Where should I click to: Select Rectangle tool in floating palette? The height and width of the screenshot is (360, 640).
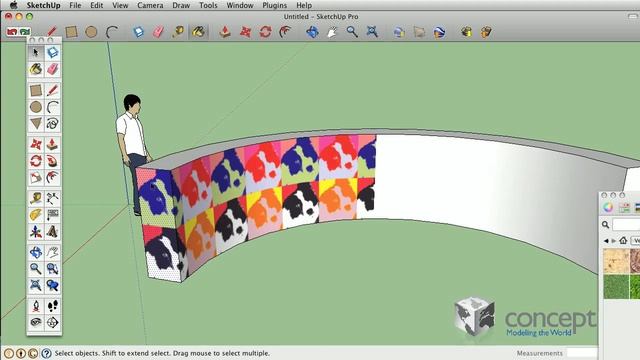coord(36,90)
